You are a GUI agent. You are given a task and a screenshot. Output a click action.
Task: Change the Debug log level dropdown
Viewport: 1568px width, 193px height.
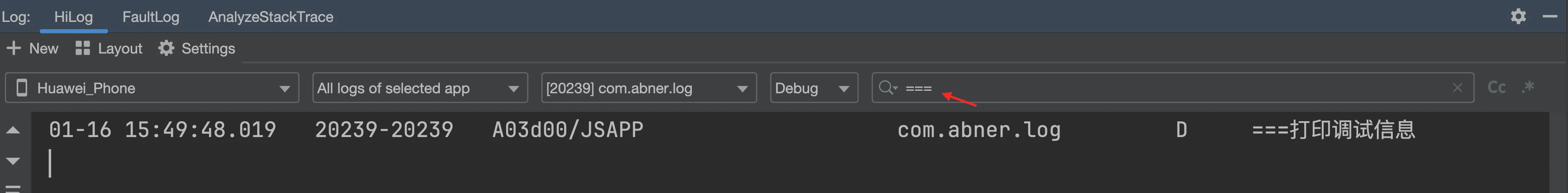[814, 88]
